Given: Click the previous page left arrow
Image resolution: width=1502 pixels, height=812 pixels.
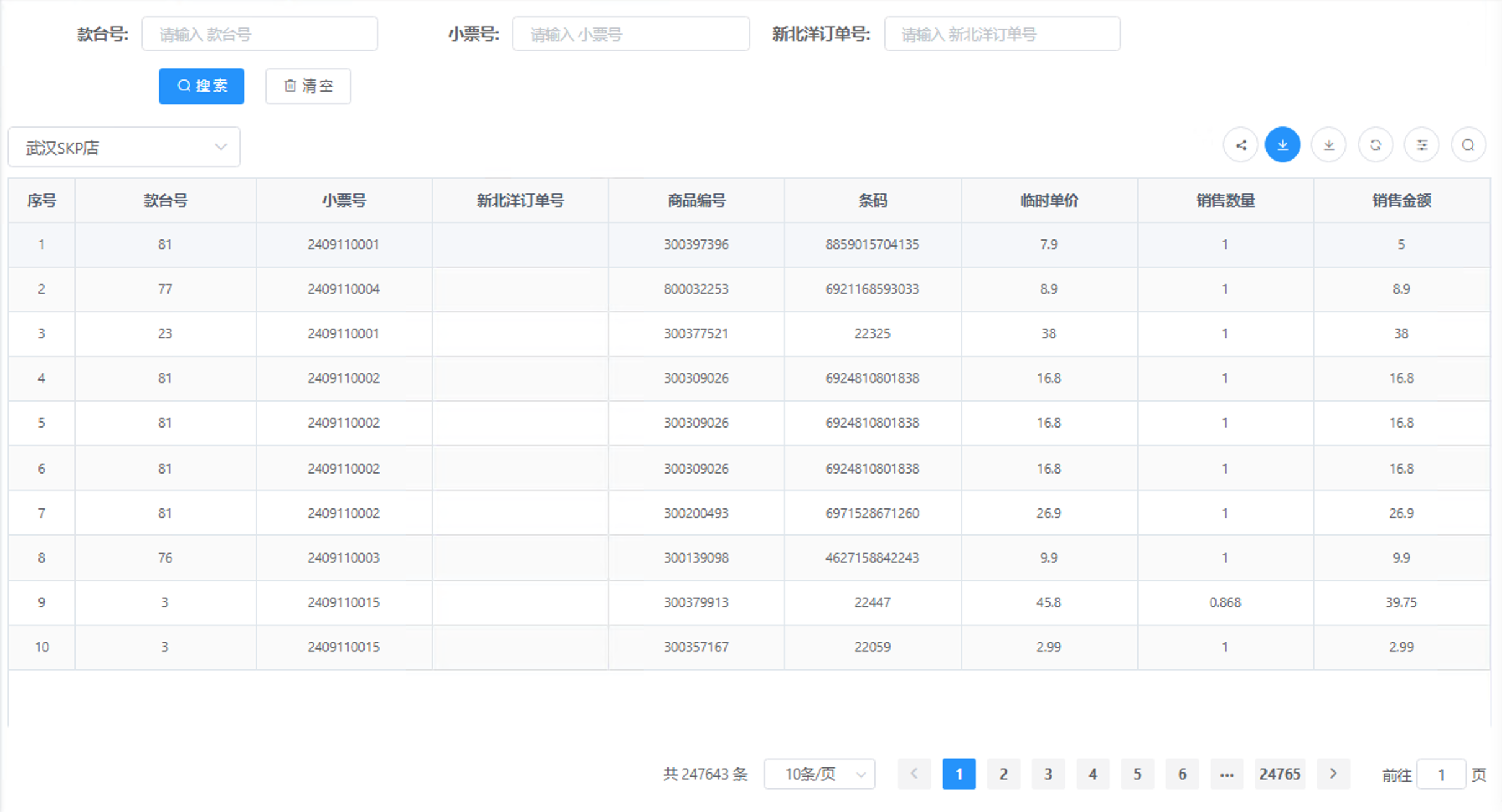Looking at the screenshot, I should (913, 774).
